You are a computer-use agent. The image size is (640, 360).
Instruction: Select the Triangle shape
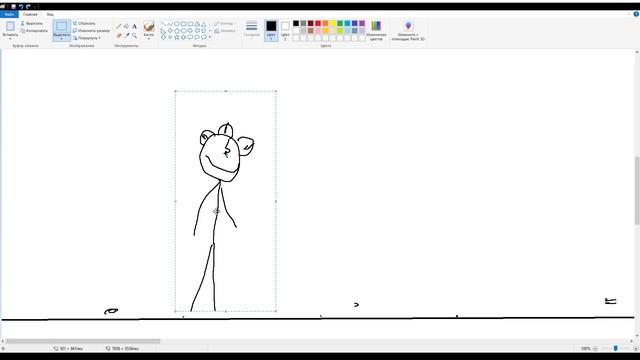pyautogui.click(x=204, y=24)
